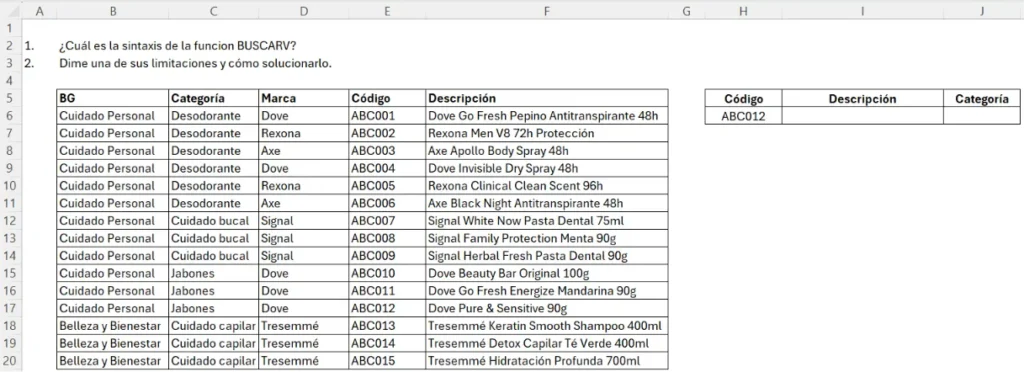Click the Marca header cell
This screenshot has height=372, width=1024.
pyautogui.click(x=304, y=99)
